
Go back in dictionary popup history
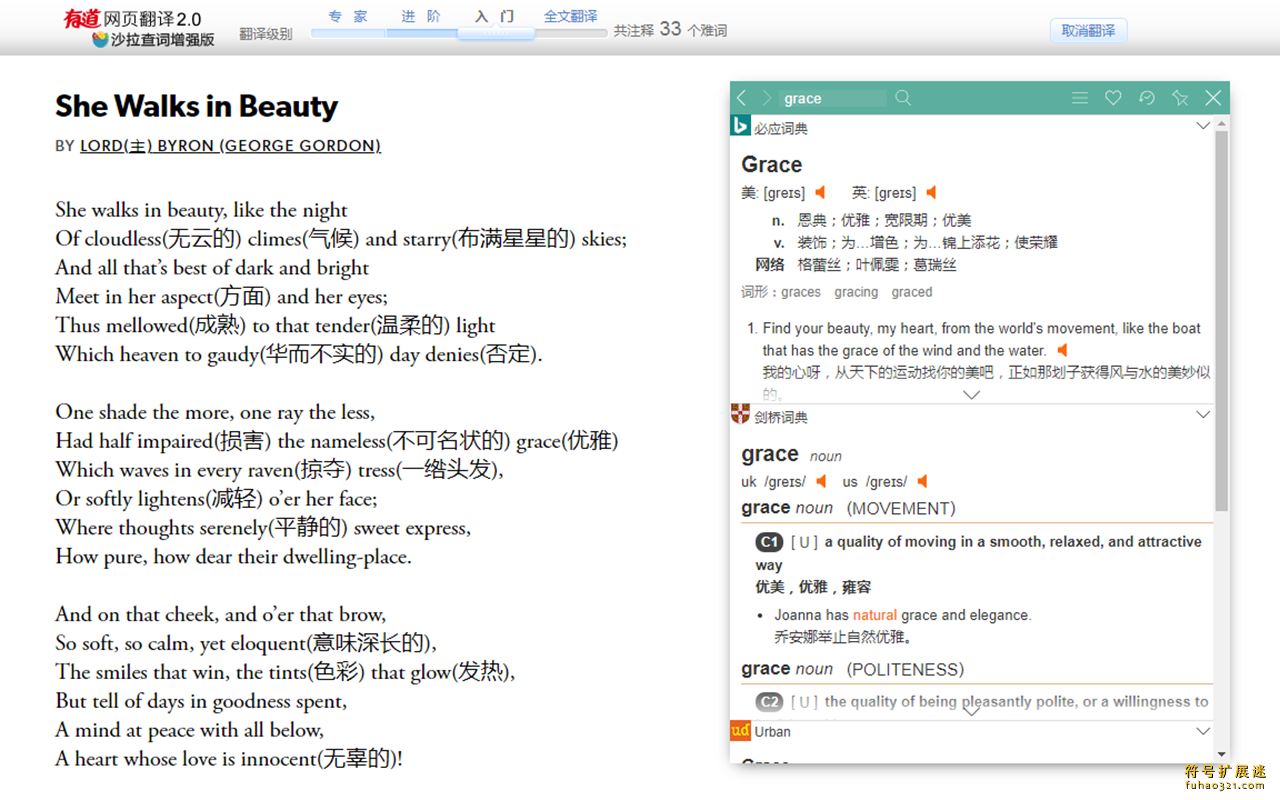(x=741, y=98)
